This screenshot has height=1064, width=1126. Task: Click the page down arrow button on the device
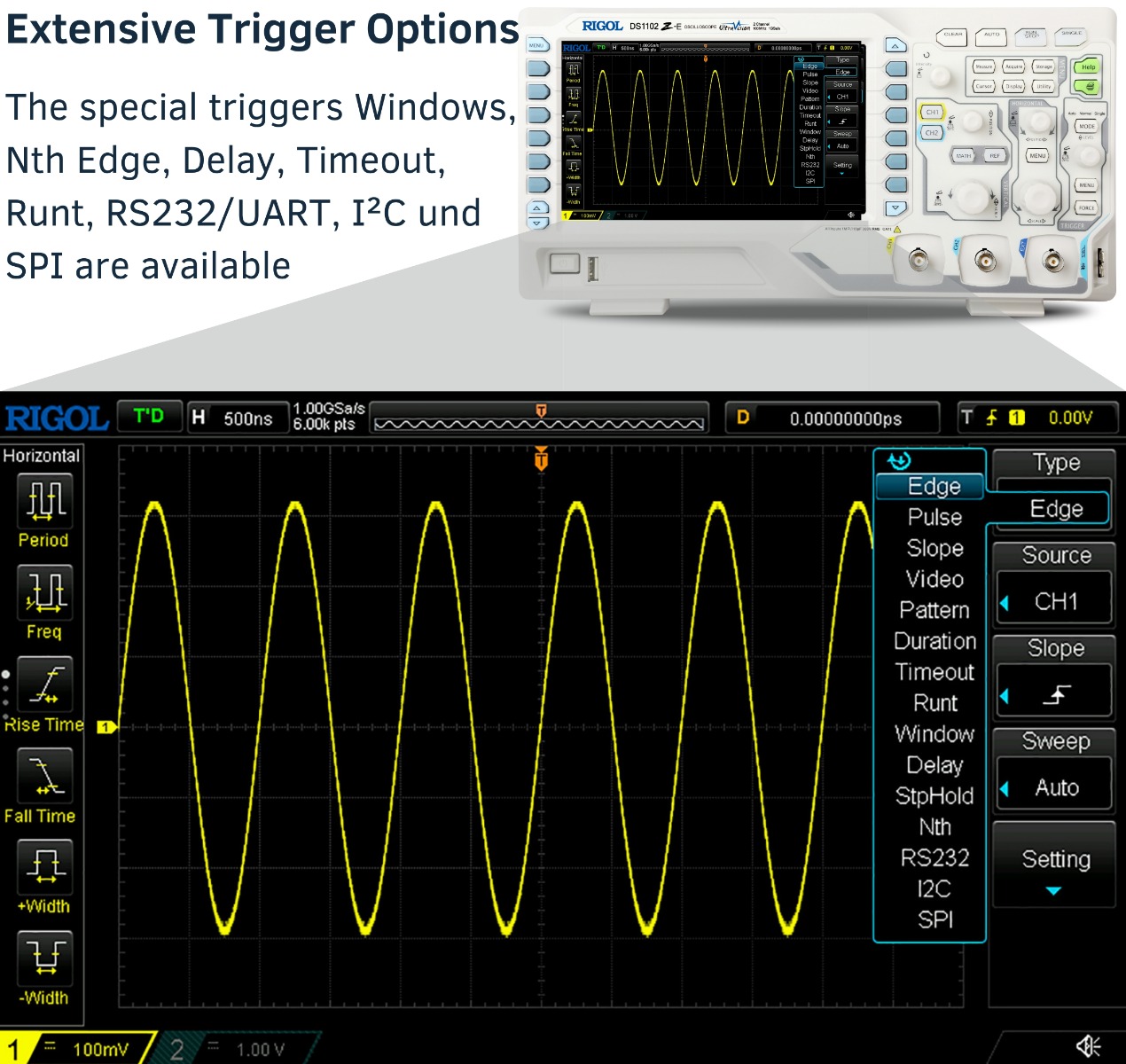[895, 207]
